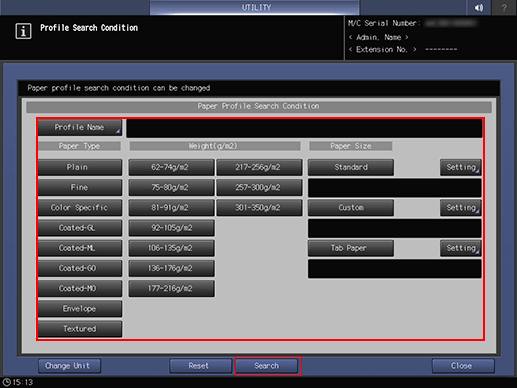Click the M/C Serial Number text
517x388 pixels.
click(x=384, y=23)
